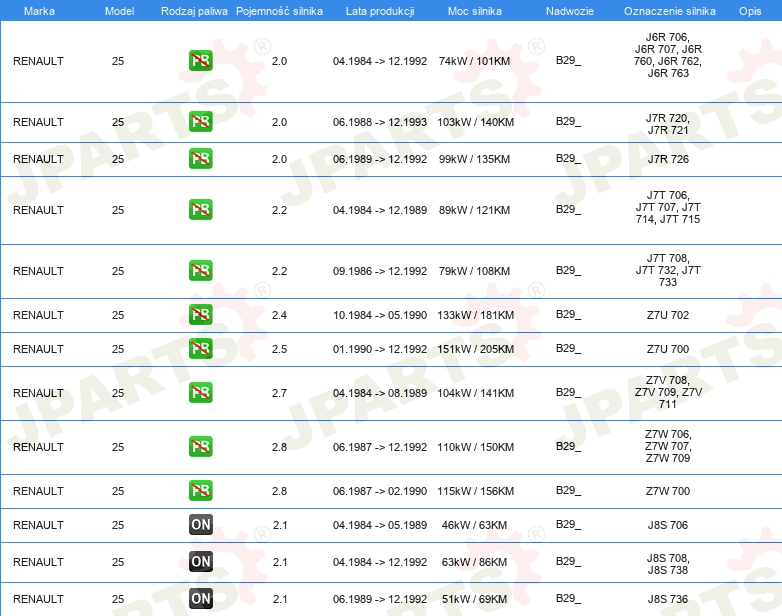Viewport: 782px width, 616px height.
Task: Click the Z7W 706, Z7W 707 engine codes cell
Action: (x=668, y=446)
